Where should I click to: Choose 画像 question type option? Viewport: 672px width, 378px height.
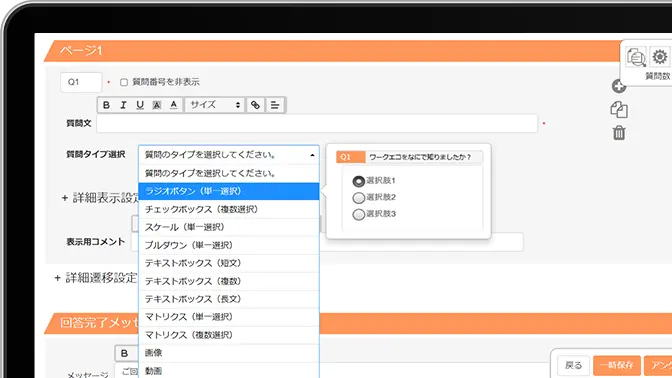coord(229,353)
